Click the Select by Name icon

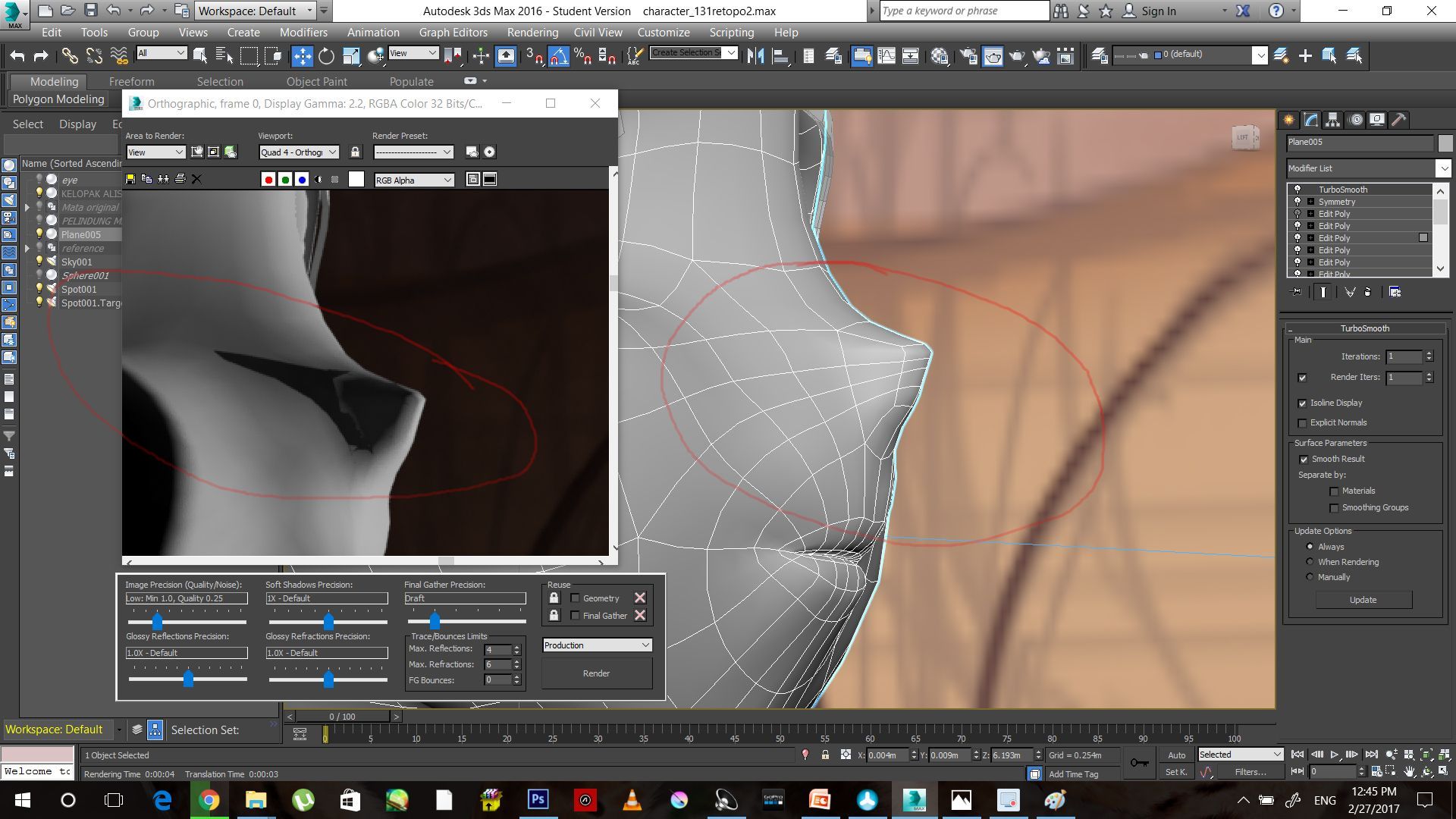click(224, 55)
